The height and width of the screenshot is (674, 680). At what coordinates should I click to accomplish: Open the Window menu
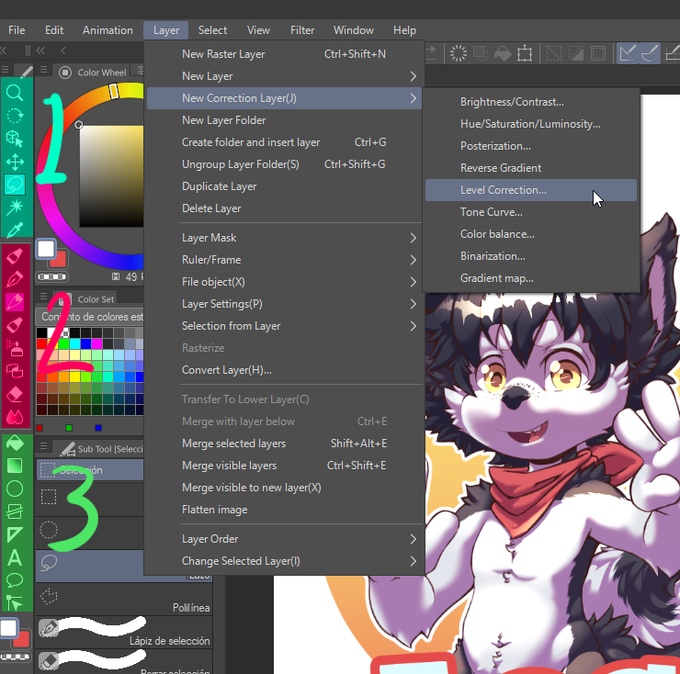[x=353, y=30]
